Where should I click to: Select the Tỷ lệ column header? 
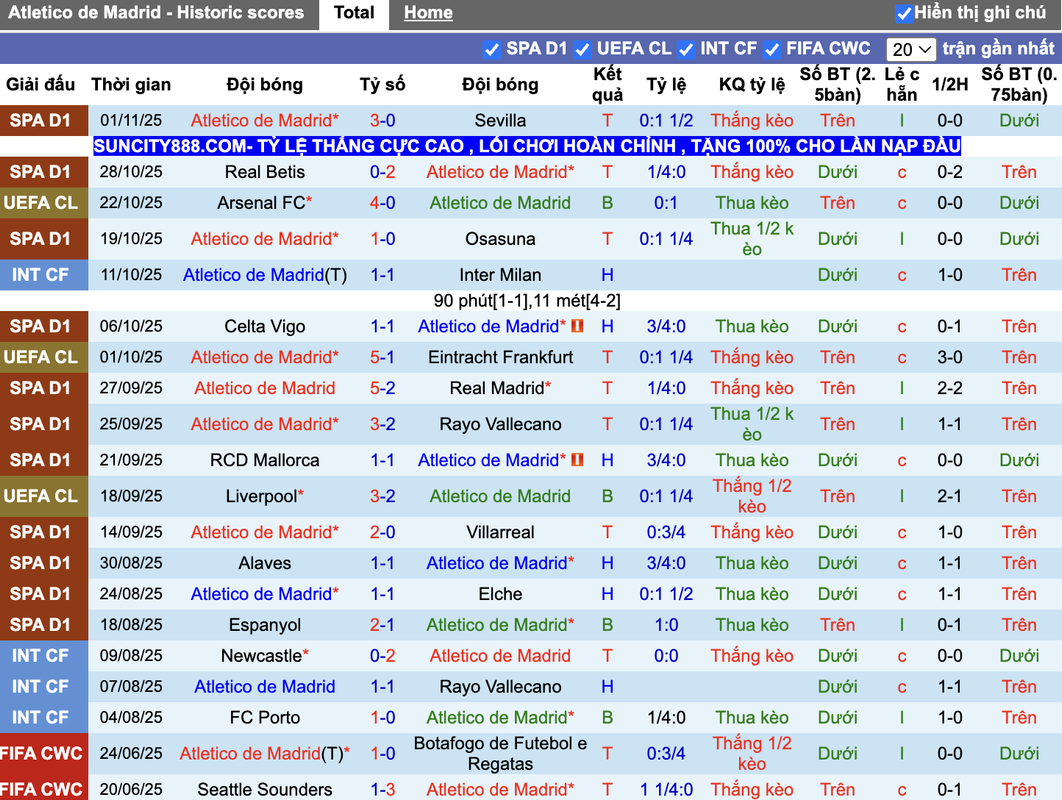click(x=666, y=85)
